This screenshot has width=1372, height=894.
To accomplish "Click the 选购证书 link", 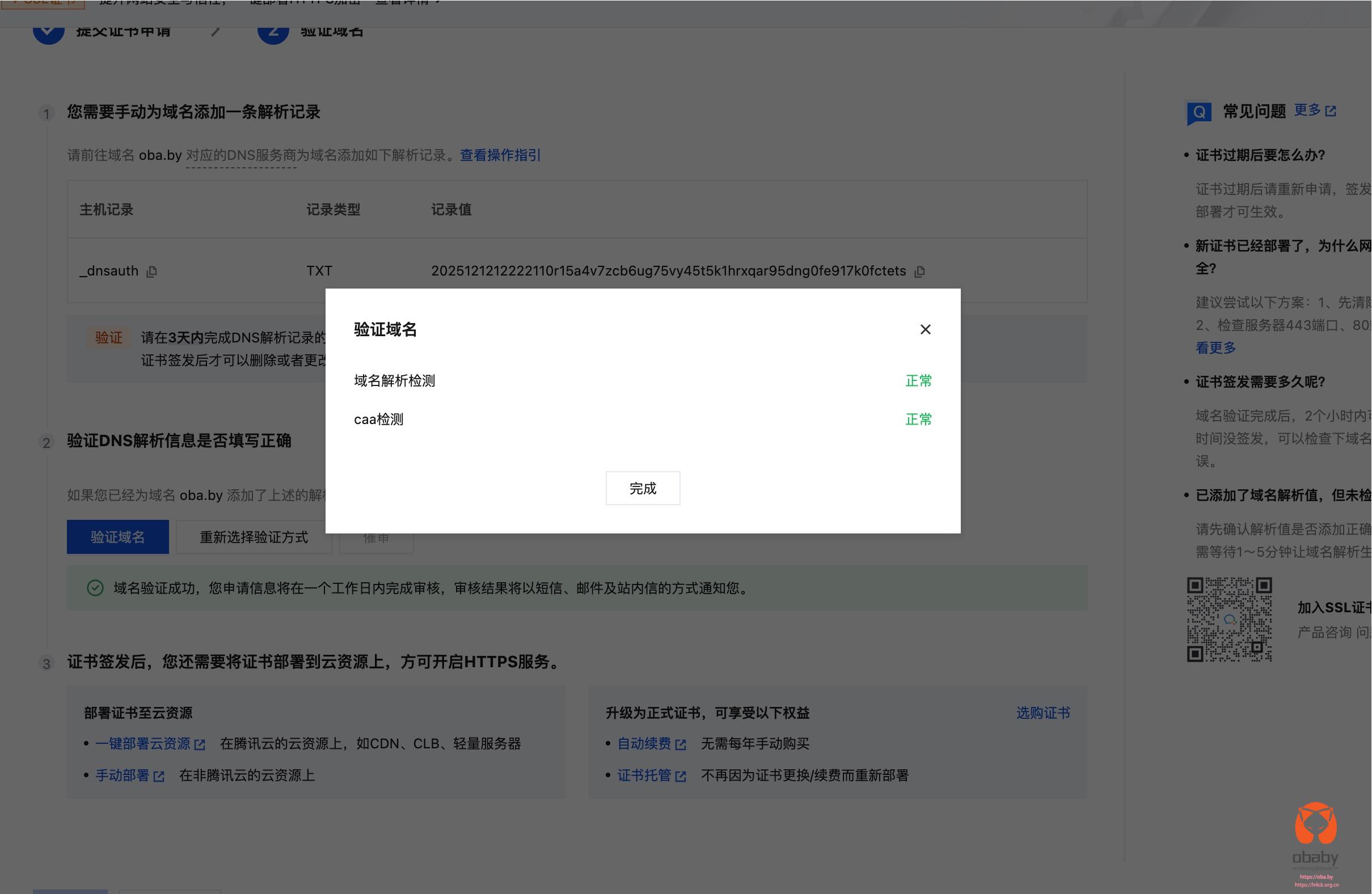I will click(1044, 713).
